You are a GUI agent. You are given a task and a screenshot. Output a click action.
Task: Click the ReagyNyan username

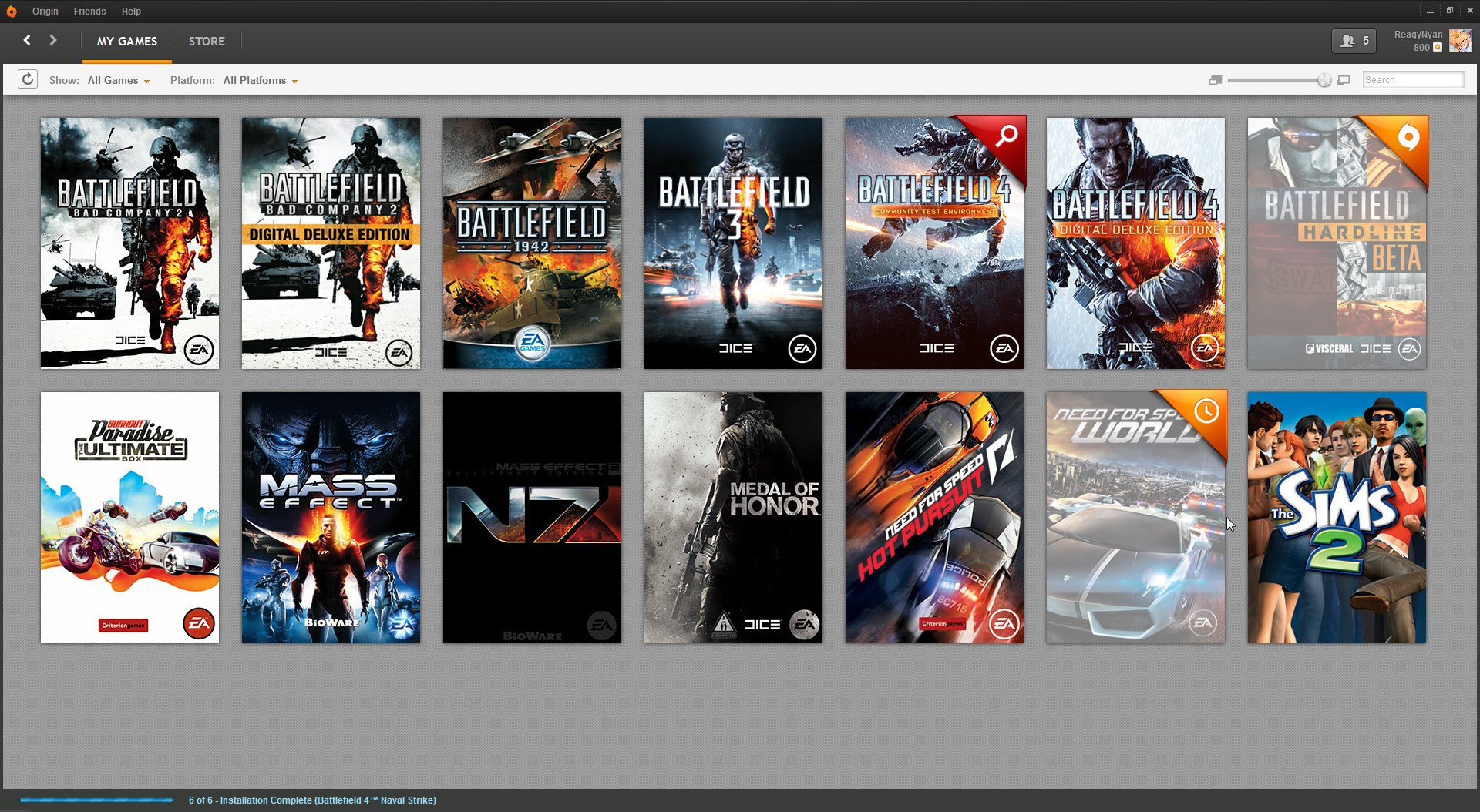(x=1418, y=35)
